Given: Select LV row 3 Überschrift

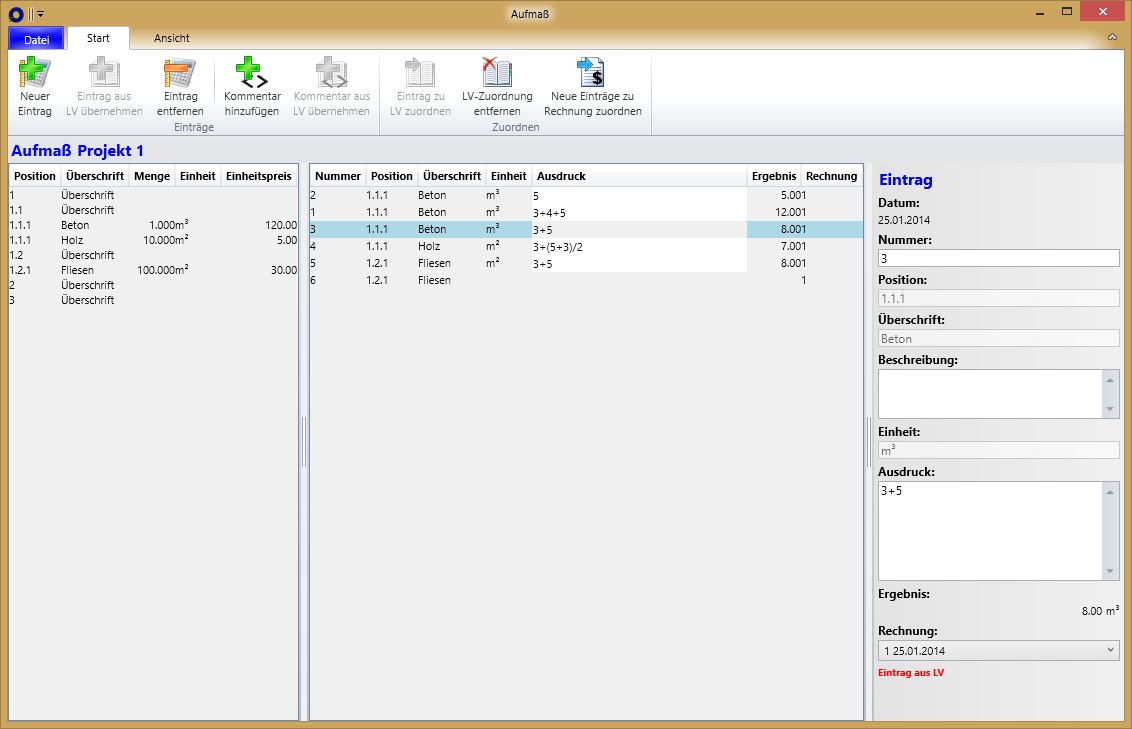Looking at the screenshot, I should 153,300.
